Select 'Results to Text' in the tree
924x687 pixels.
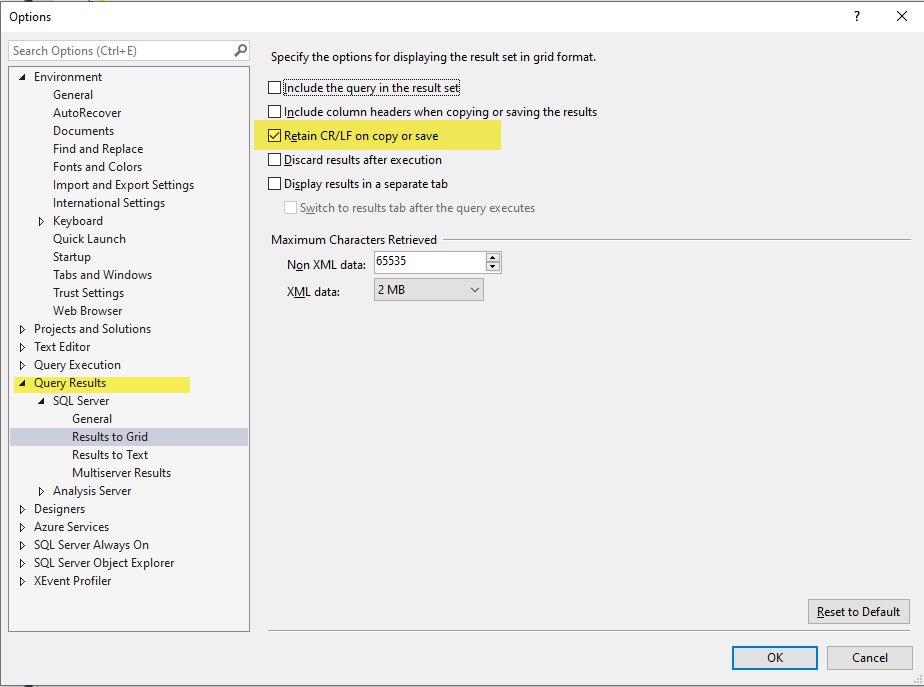110,454
